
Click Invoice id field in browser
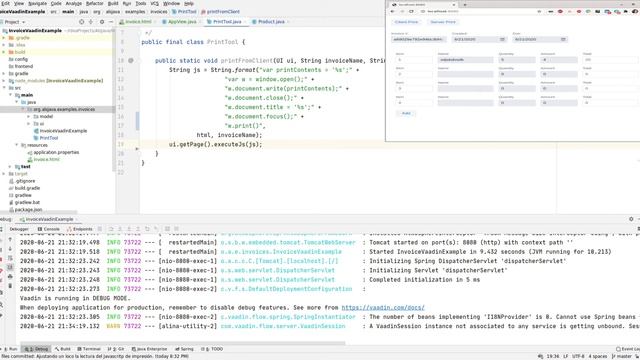coord(418,39)
